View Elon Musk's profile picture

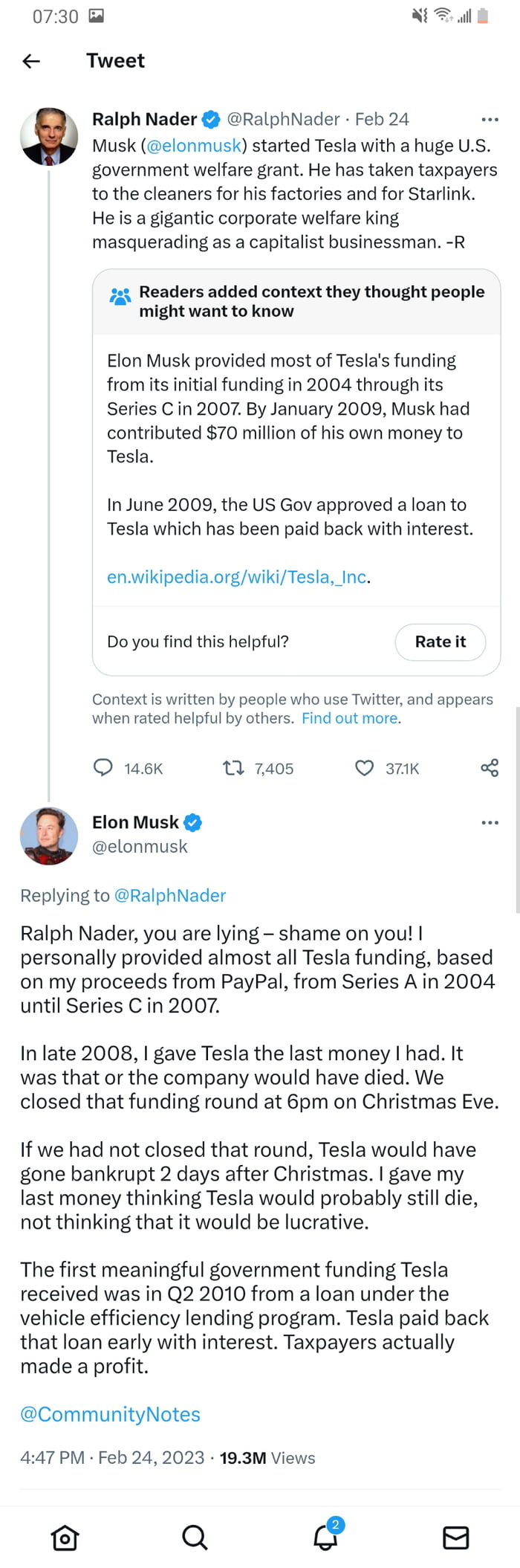pos(49,836)
